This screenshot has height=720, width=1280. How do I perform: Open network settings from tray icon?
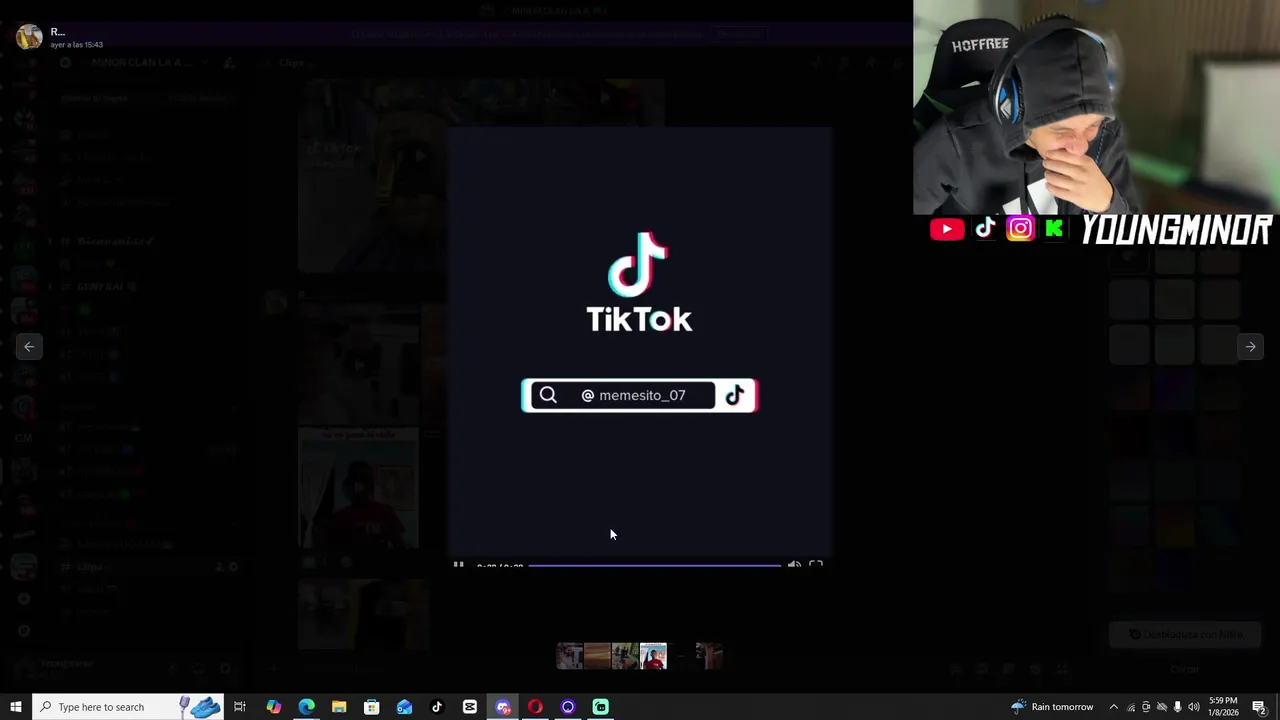(1130, 707)
